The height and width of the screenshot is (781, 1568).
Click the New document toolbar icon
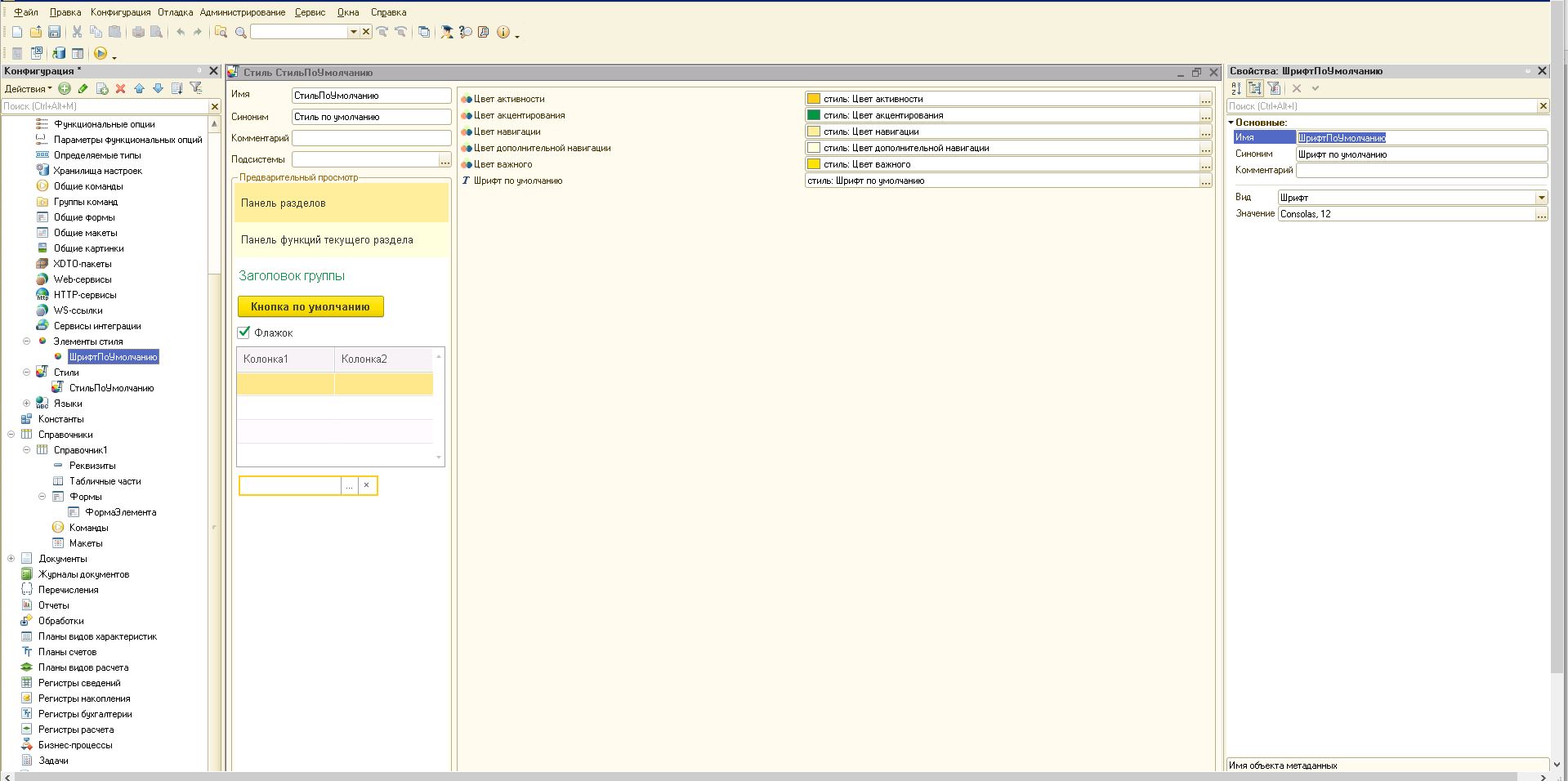(17, 32)
